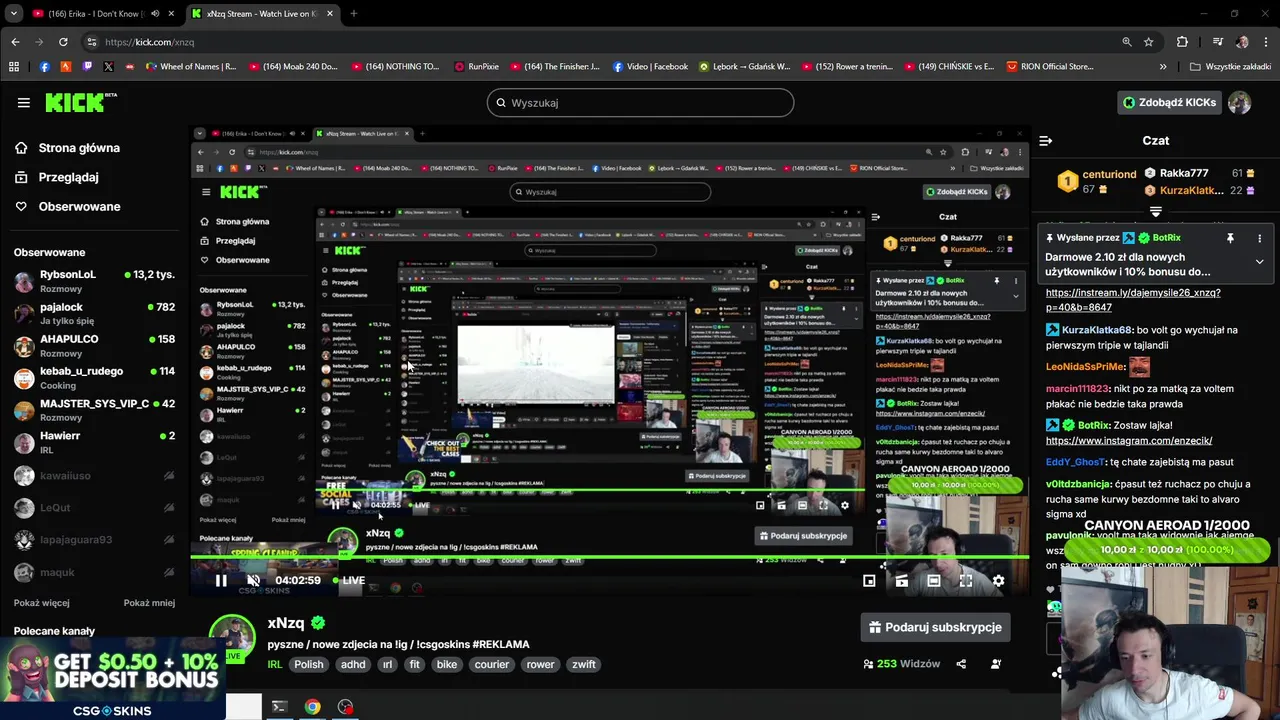Expand the bookmarks overflow chevron
Image resolution: width=1280 pixels, height=720 pixels.
point(1162,67)
